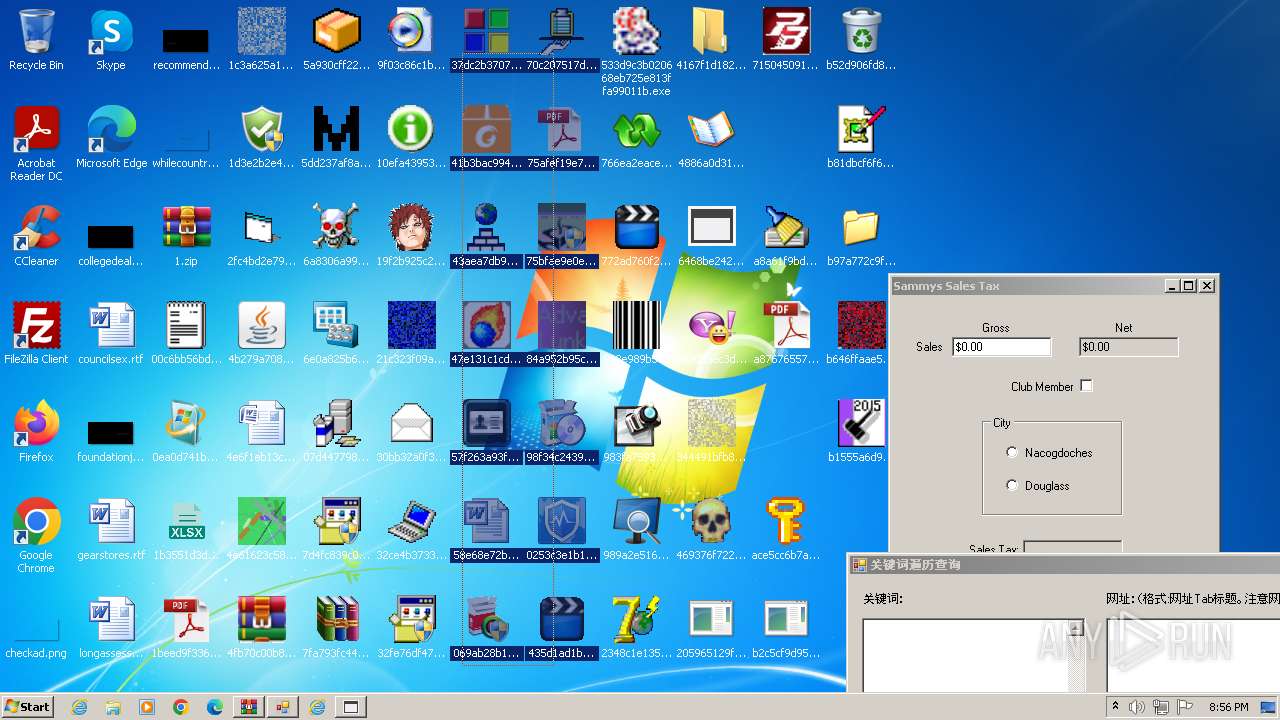Select the checkad.png file icon
This screenshot has height=720, width=1280.
click(x=36, y=628)
